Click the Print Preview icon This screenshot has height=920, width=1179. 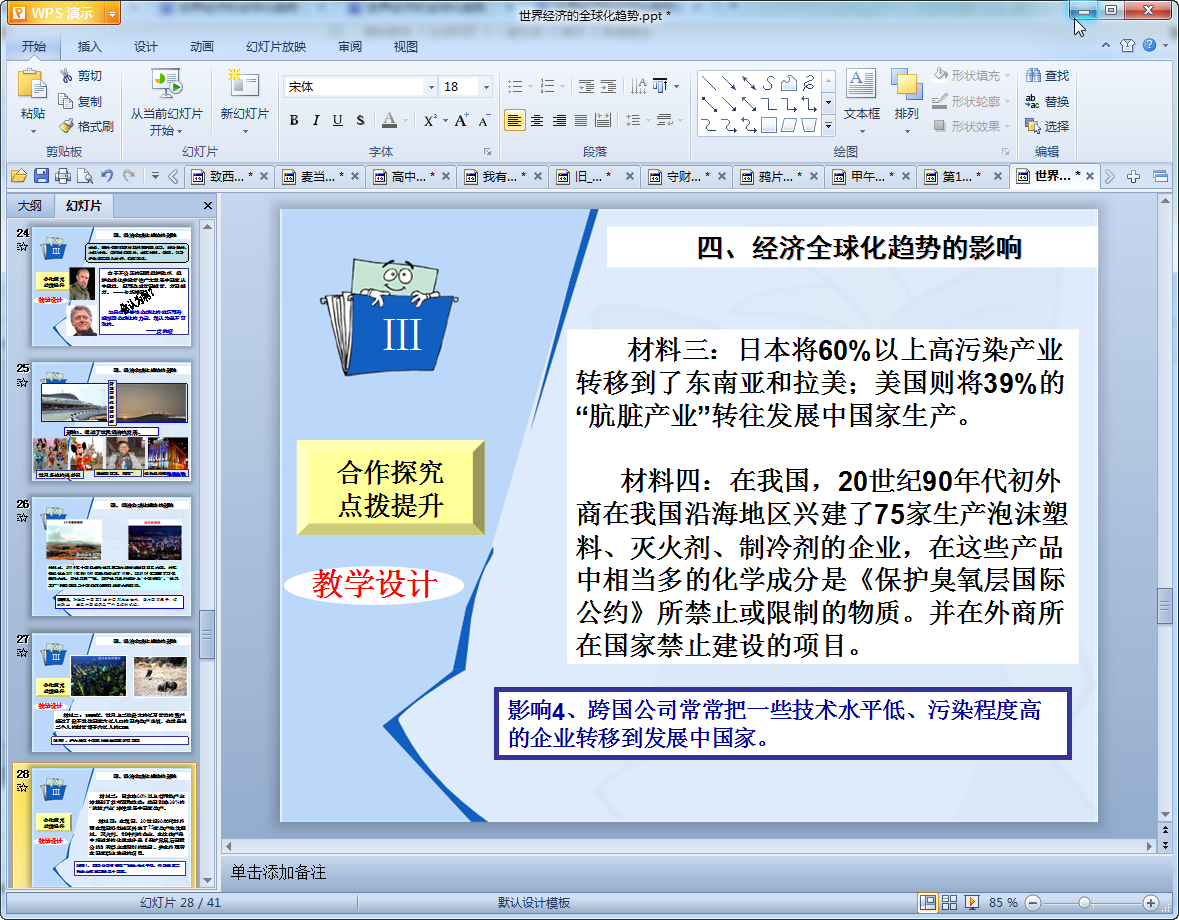(x=85, y=176)
